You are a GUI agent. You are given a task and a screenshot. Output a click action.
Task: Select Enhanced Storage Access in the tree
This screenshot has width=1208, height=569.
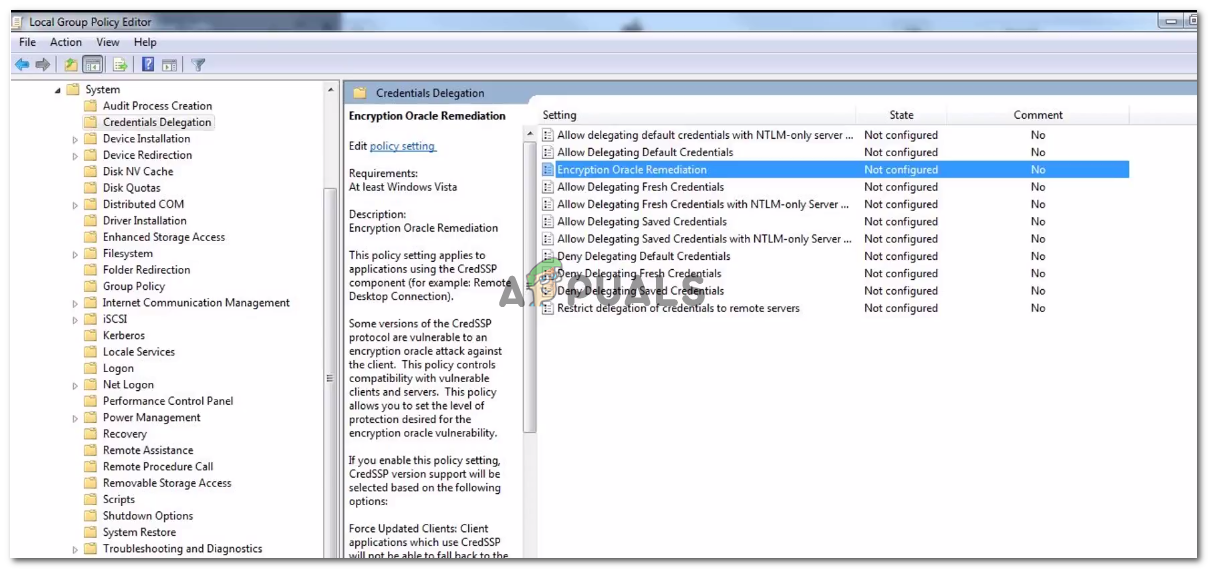[164, 237]
